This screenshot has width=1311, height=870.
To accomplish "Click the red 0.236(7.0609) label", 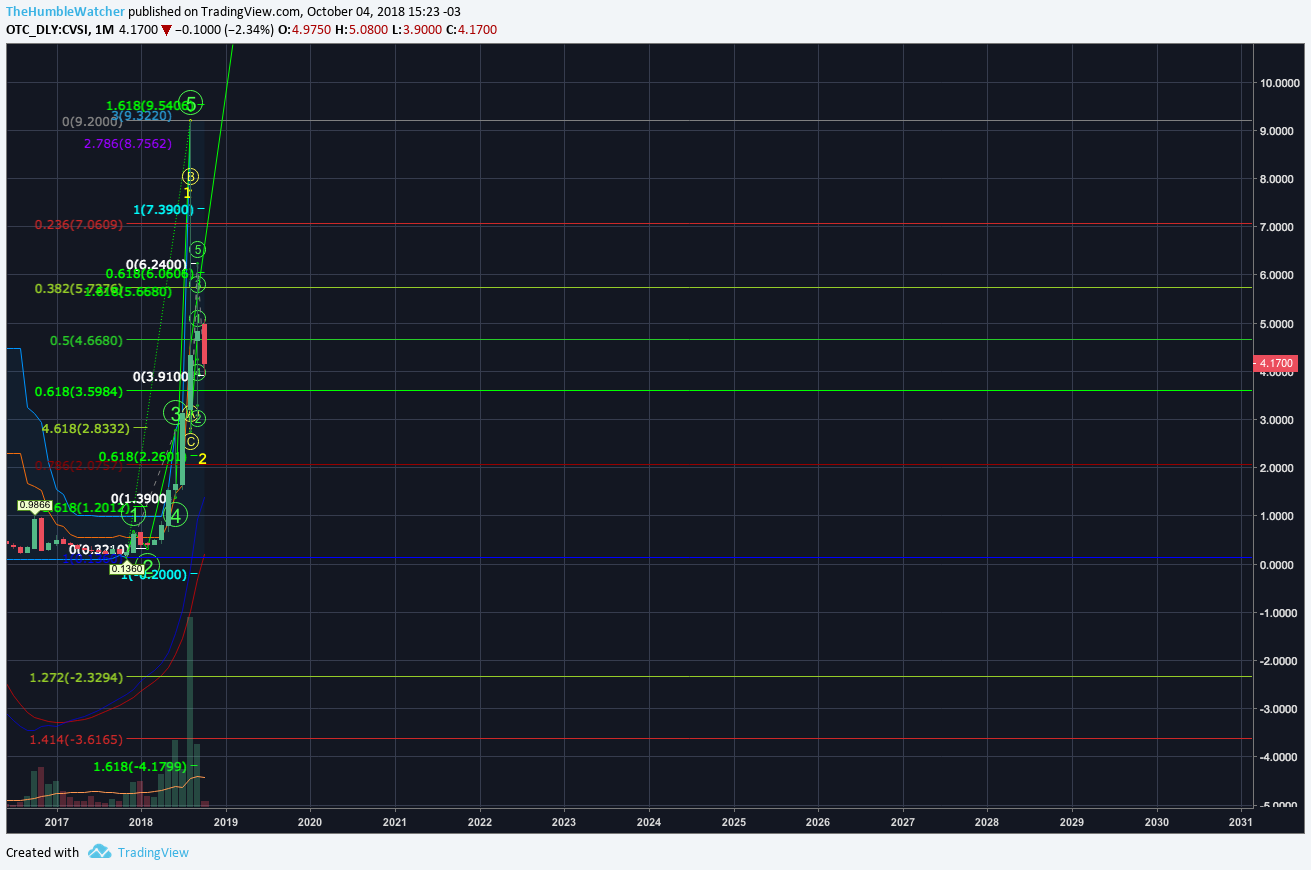I will point(78,225).
